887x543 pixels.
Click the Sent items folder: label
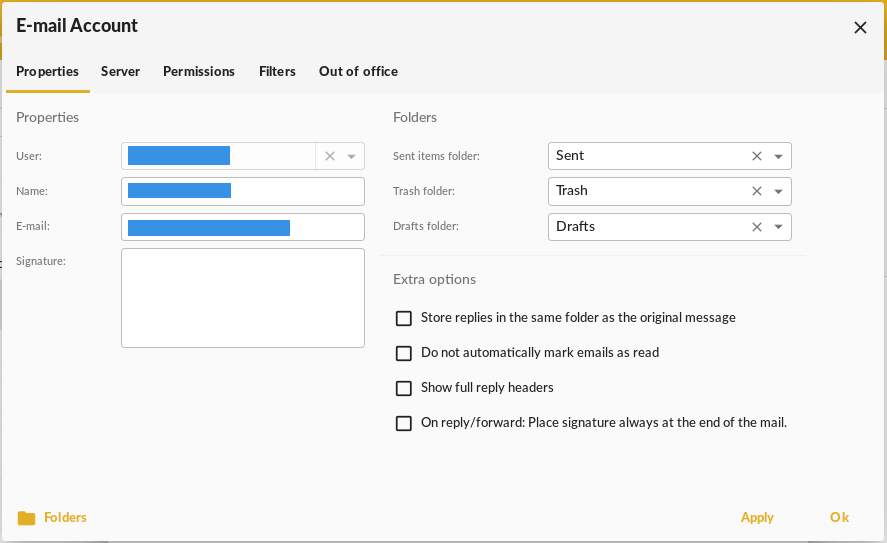(x=436, y=156)
